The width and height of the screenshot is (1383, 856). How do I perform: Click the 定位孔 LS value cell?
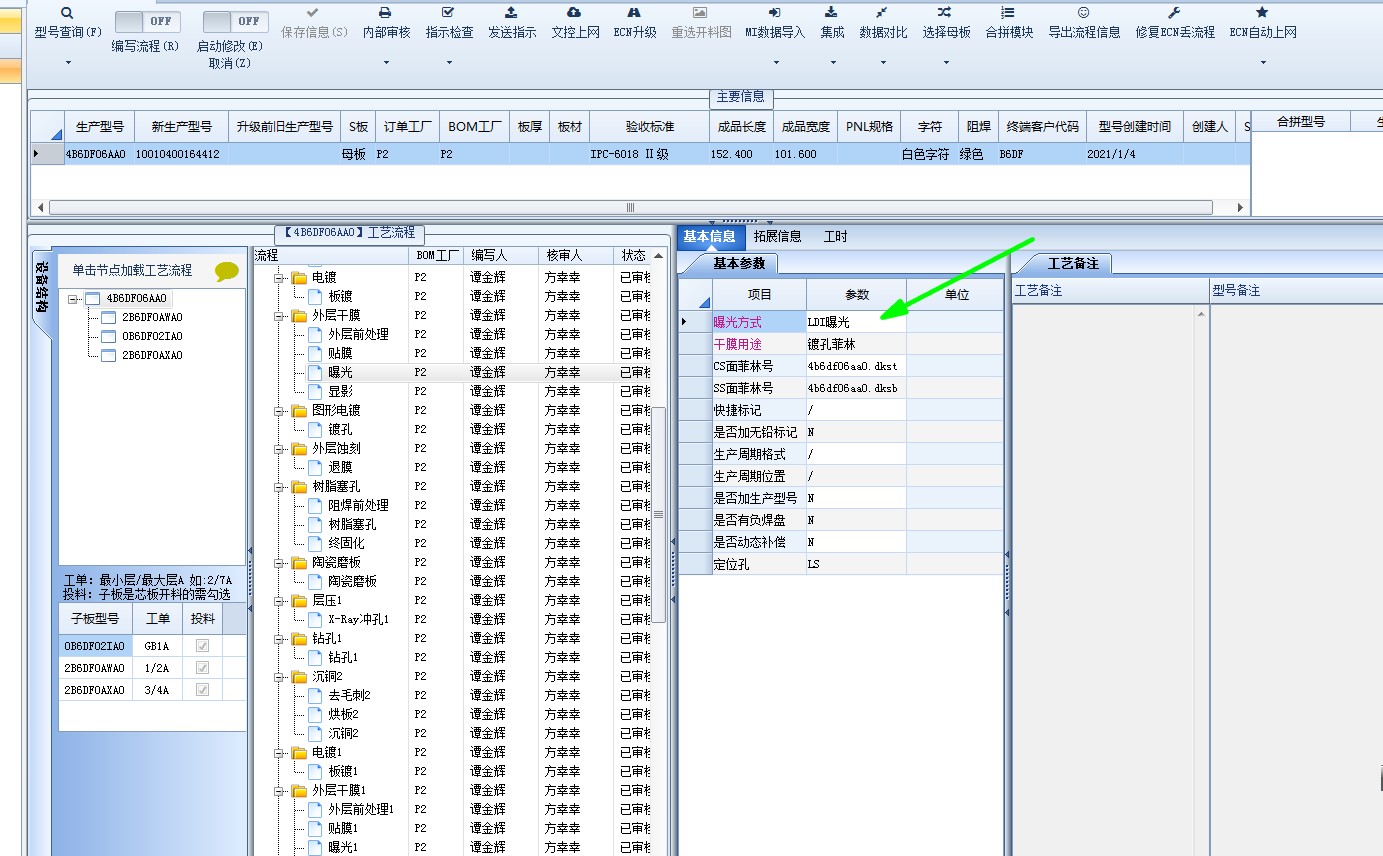[856, 564]
